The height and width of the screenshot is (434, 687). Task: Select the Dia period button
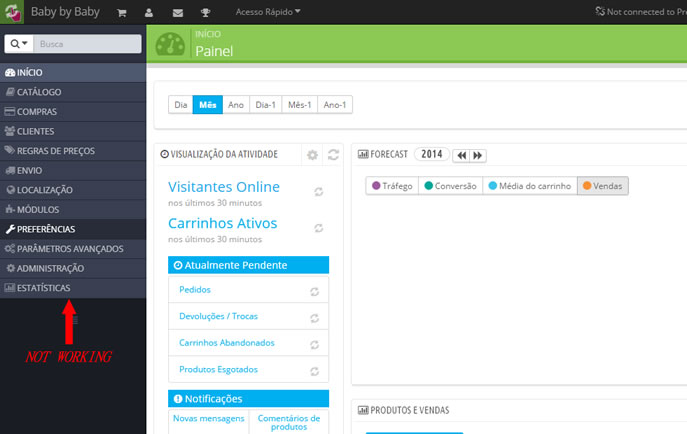coord(181,105)
